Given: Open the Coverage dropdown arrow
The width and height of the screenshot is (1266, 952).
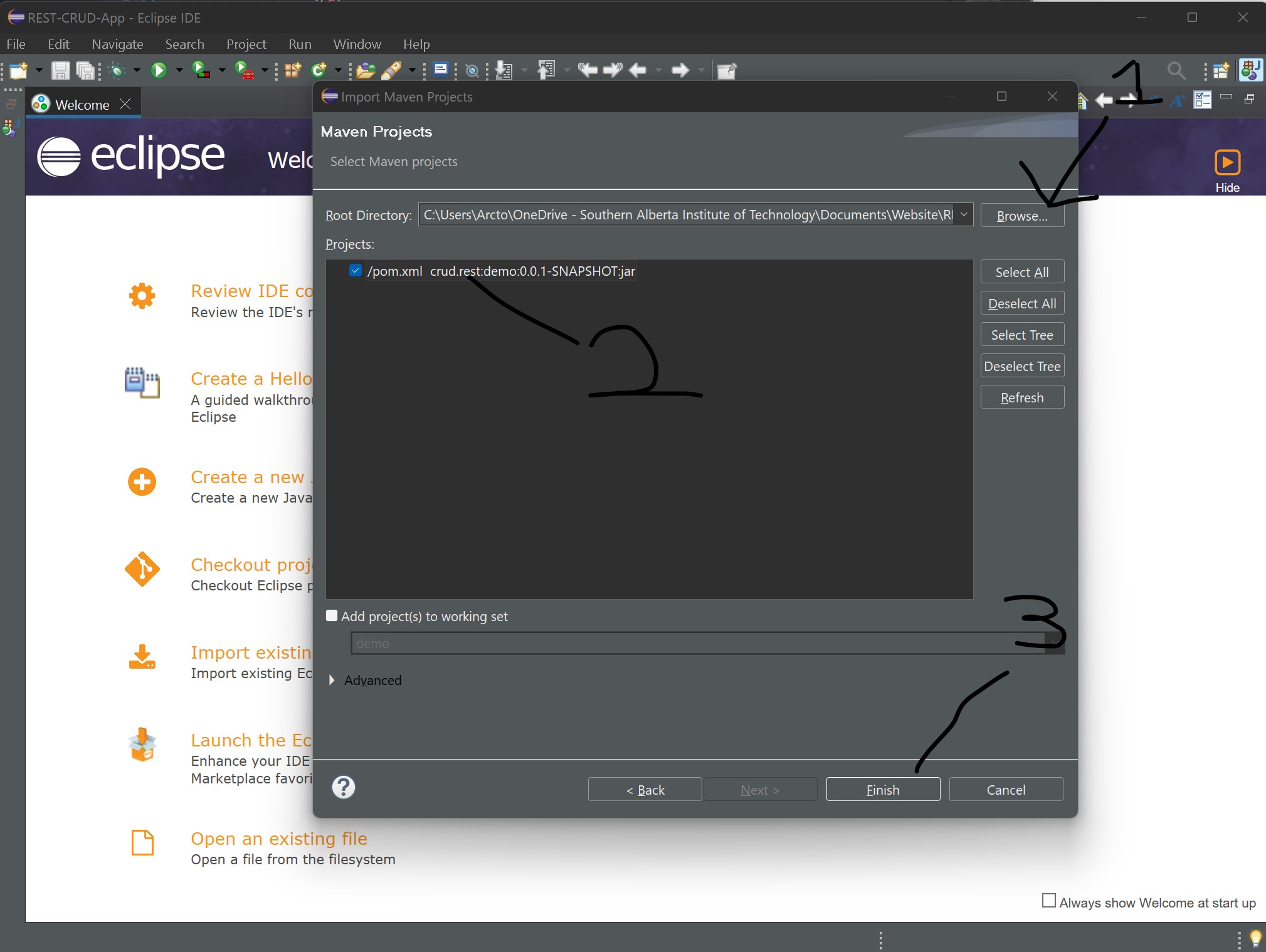Looking at the screenshot, I should (222, 70).
